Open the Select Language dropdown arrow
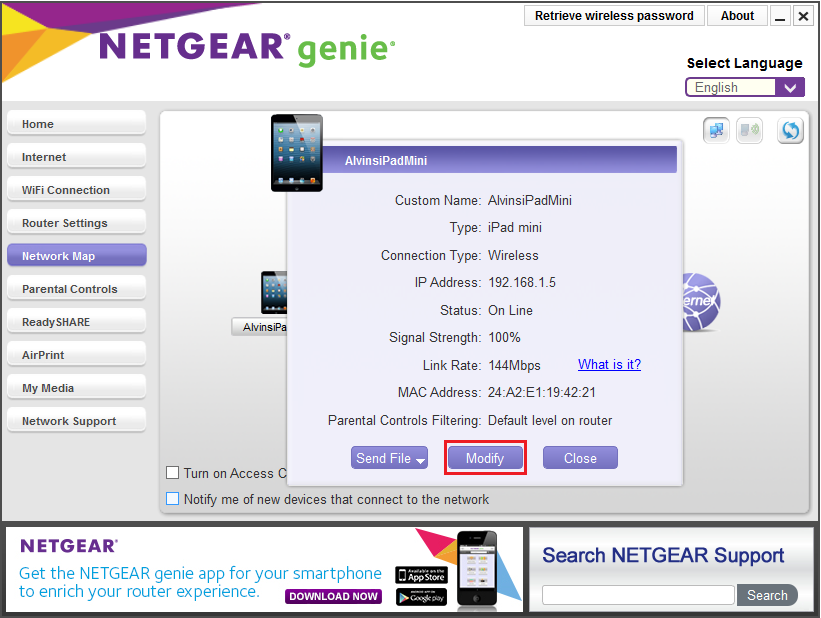Image resolution: width=821 pixels, height=618 pixels. point(790,87)
